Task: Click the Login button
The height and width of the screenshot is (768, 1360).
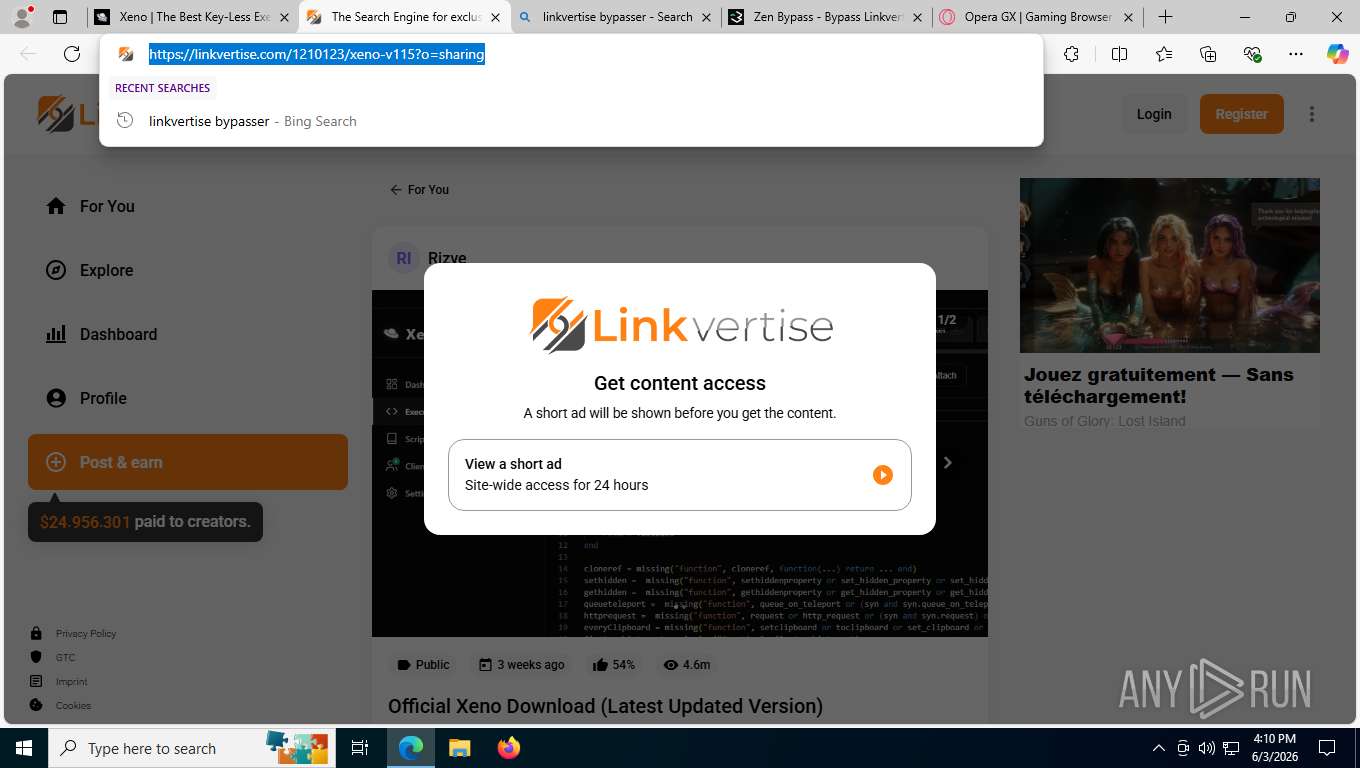Action: click(x=1154, y=114)
